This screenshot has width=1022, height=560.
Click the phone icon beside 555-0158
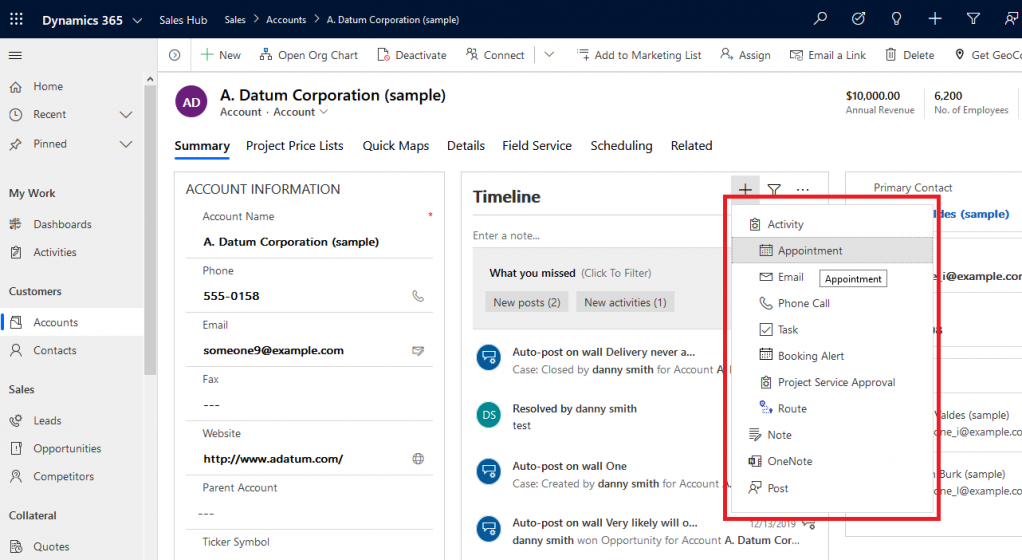point(418,296)
